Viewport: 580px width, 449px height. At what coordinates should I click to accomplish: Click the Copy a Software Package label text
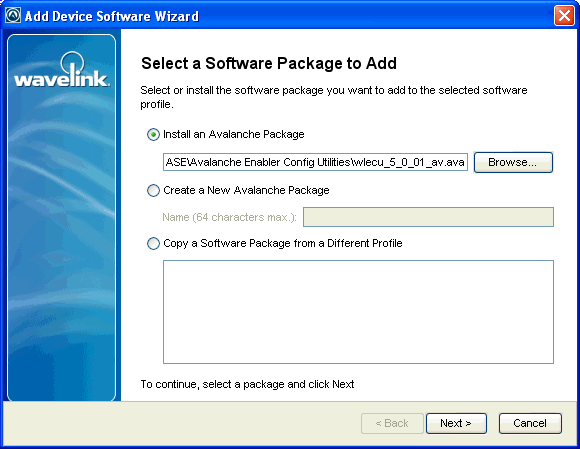click(x=283, y=244)
